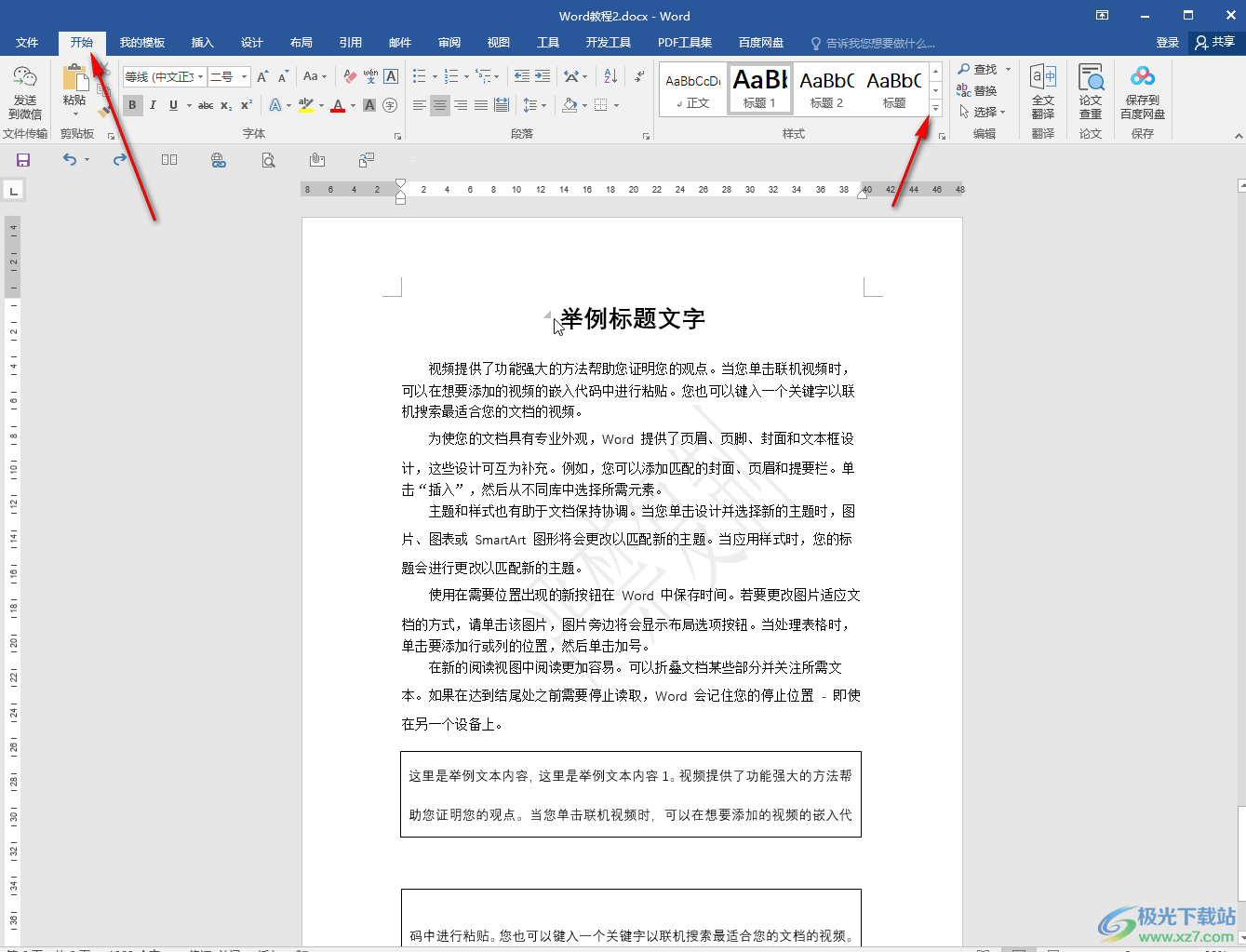Align the text to the left
Viewport: 1246px width, 952px height.
coord(420,105)
